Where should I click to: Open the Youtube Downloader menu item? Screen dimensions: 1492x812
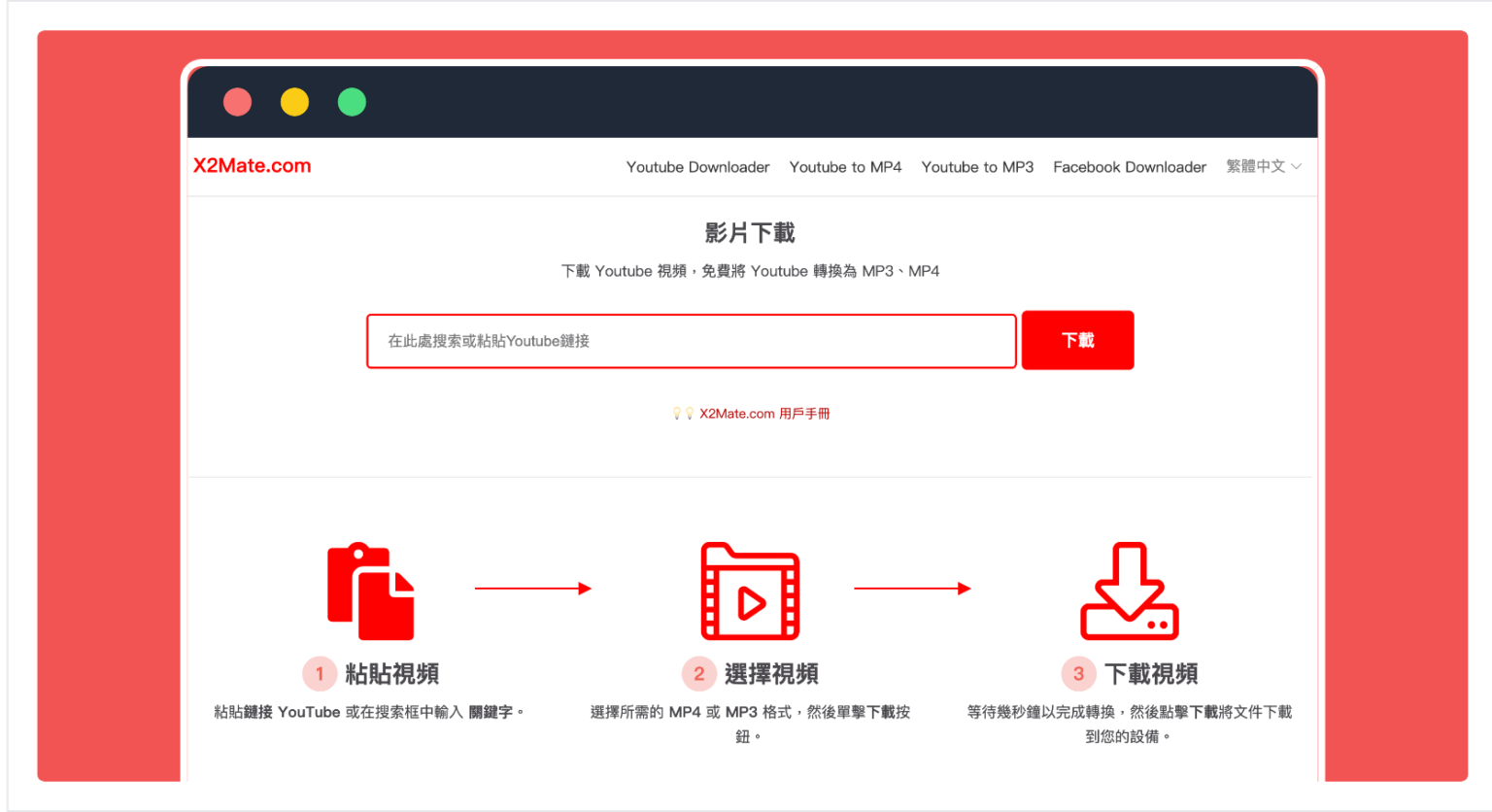pyautogui.click(x=697, y=166)
